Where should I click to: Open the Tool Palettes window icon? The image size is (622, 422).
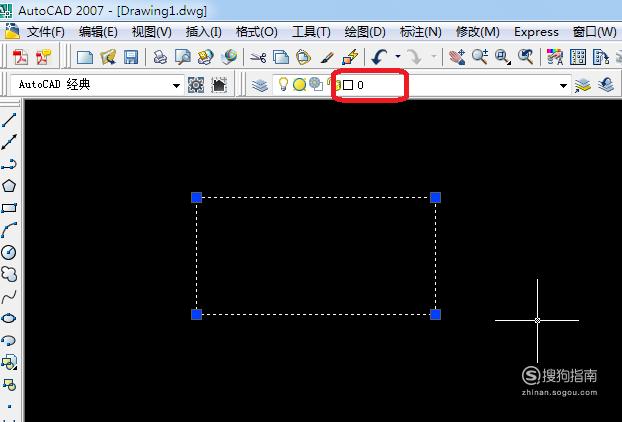point(601,58)
